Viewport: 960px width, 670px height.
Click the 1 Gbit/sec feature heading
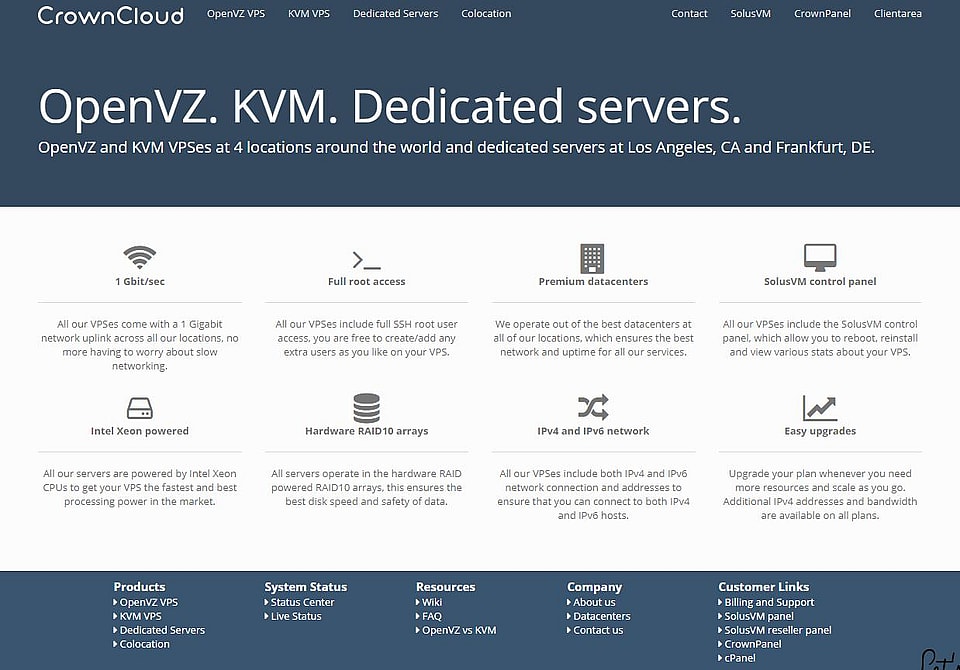[x=140, y=282]
